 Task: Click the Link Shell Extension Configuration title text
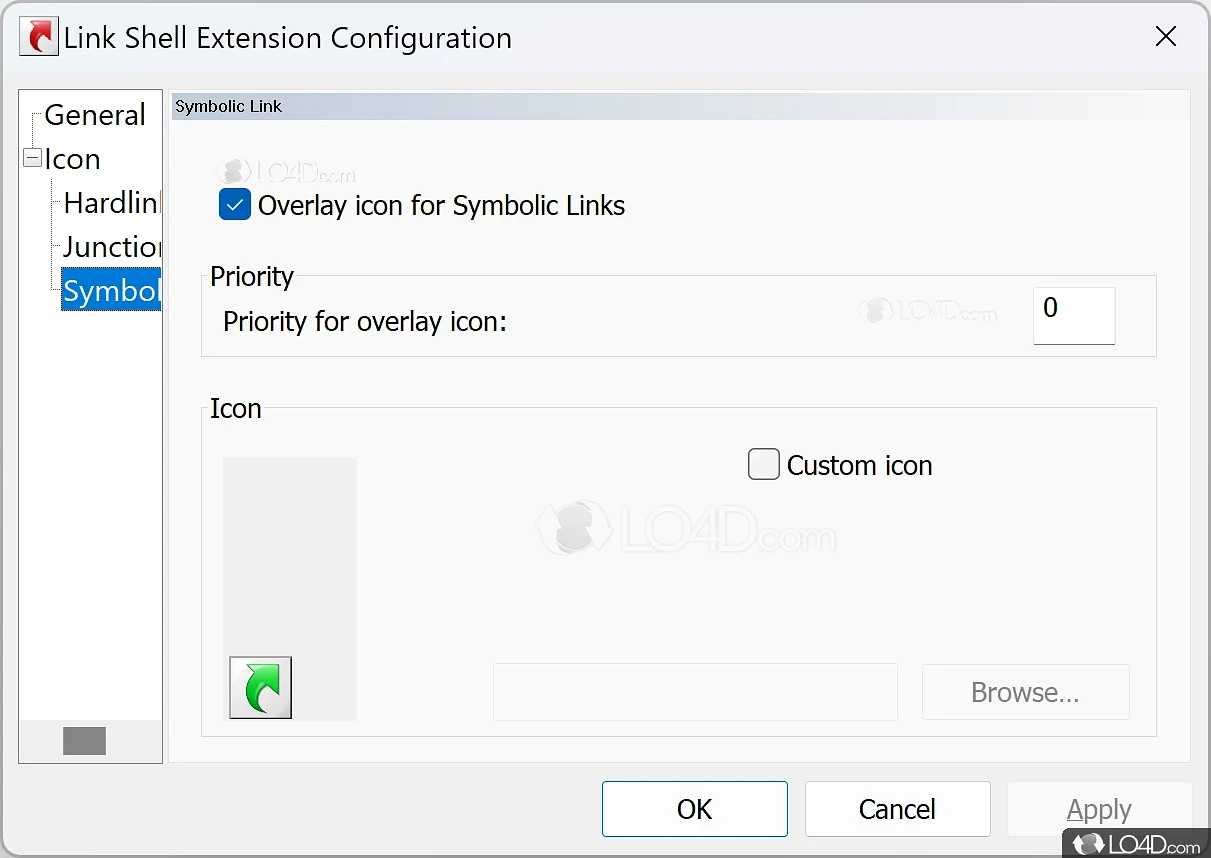pyautogui.click(x=288, y=38)
